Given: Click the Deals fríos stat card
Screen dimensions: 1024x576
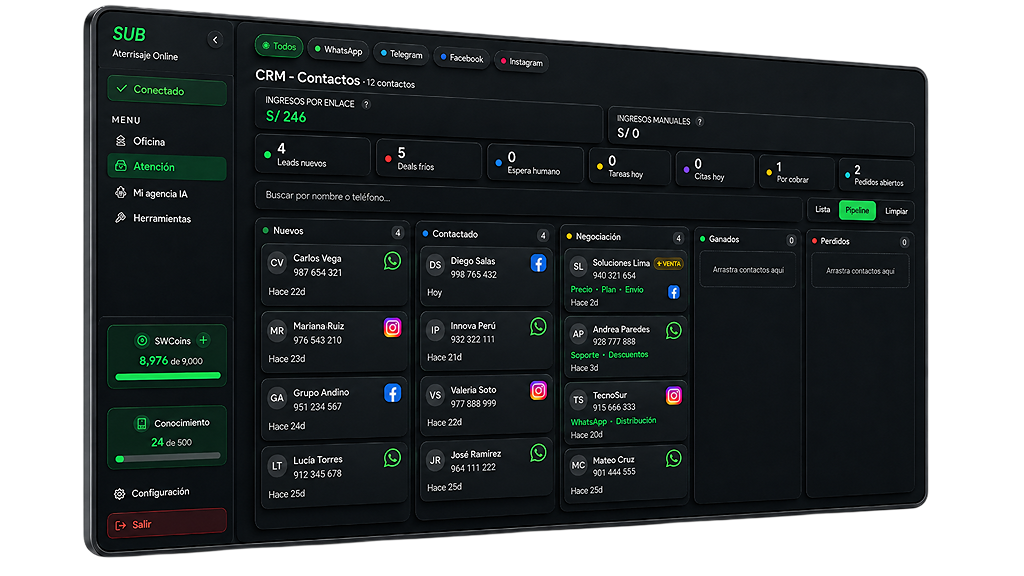Looking at the screenshot, I should [x=429, y=159].
